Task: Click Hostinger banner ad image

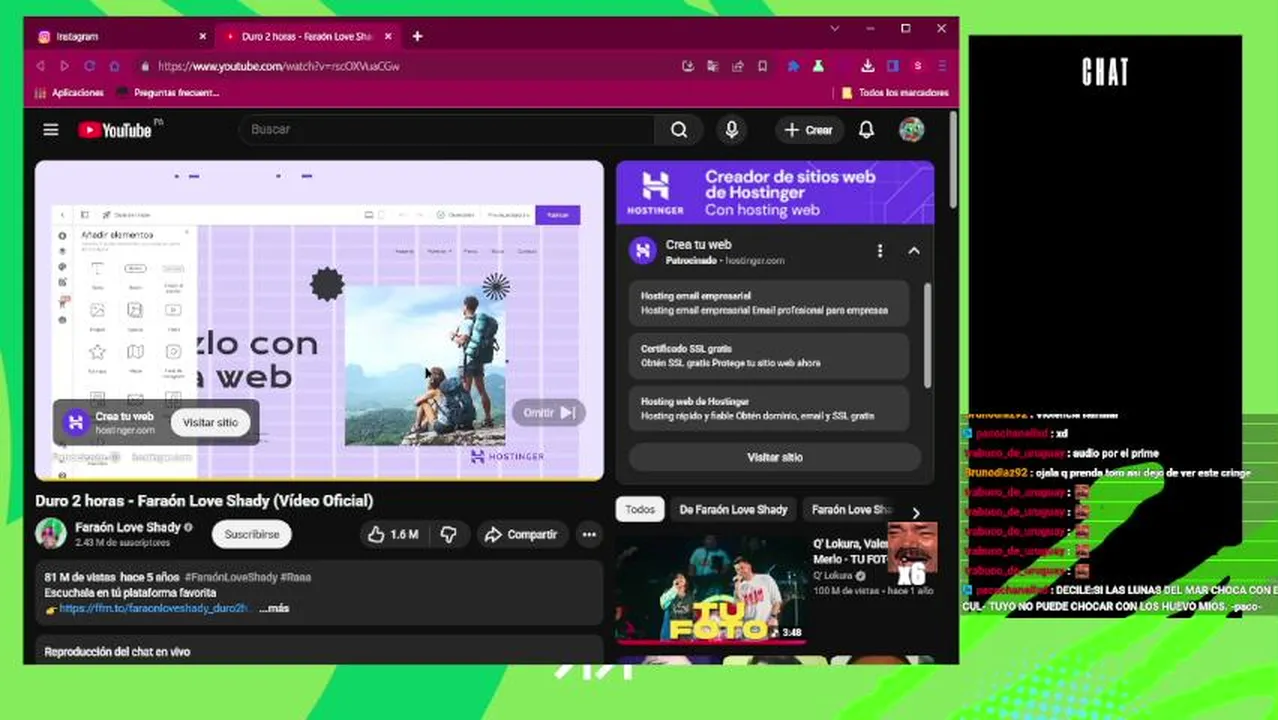Action: (x=775, y=193)
